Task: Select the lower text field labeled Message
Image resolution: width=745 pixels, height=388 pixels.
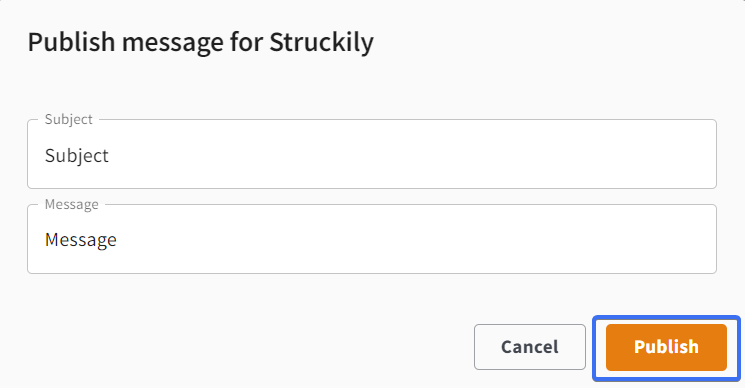Action: tap(372, 239)
